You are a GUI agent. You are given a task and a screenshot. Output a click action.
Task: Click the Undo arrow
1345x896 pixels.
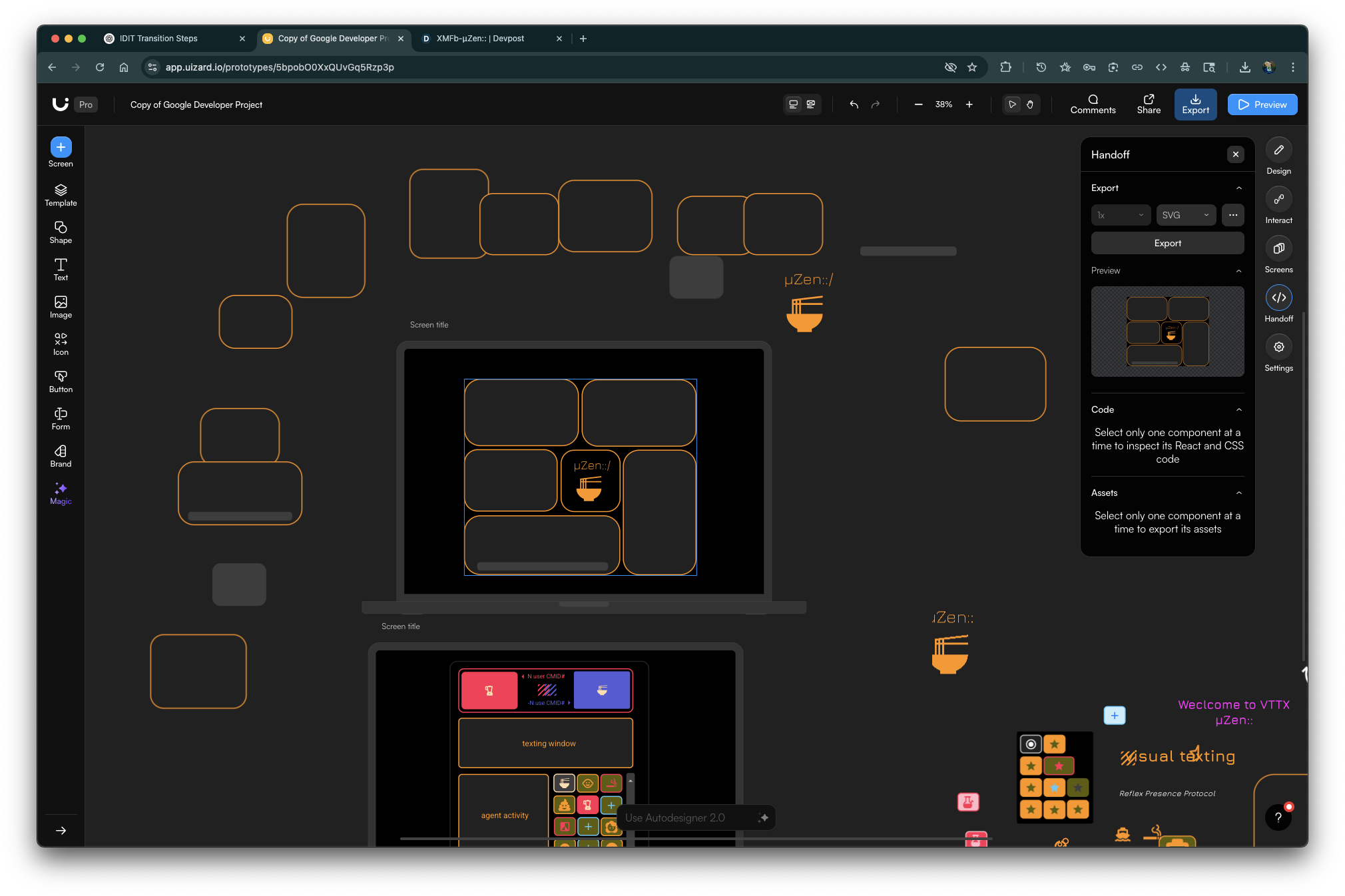point(854,105)
